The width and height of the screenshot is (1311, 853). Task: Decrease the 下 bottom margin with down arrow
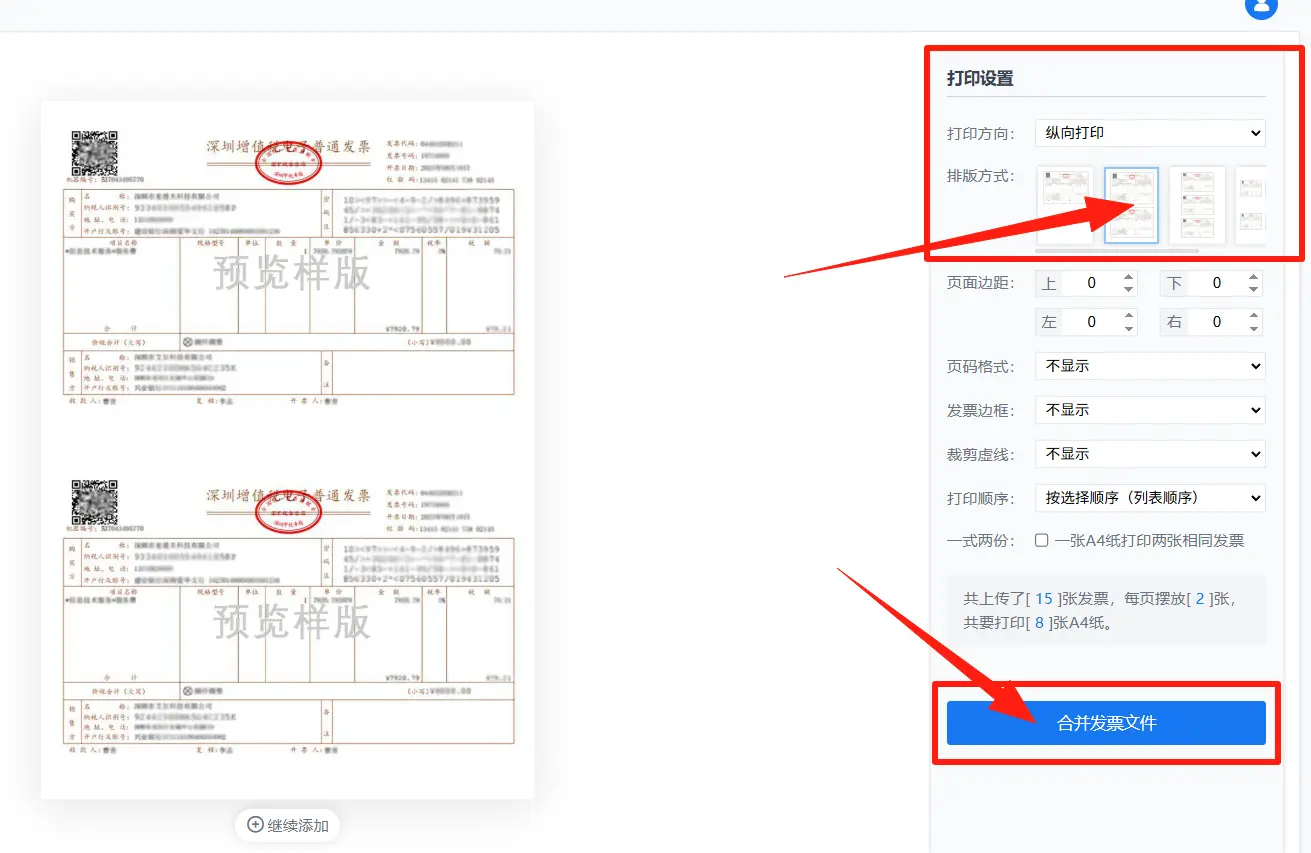(x=1253, y=290)
